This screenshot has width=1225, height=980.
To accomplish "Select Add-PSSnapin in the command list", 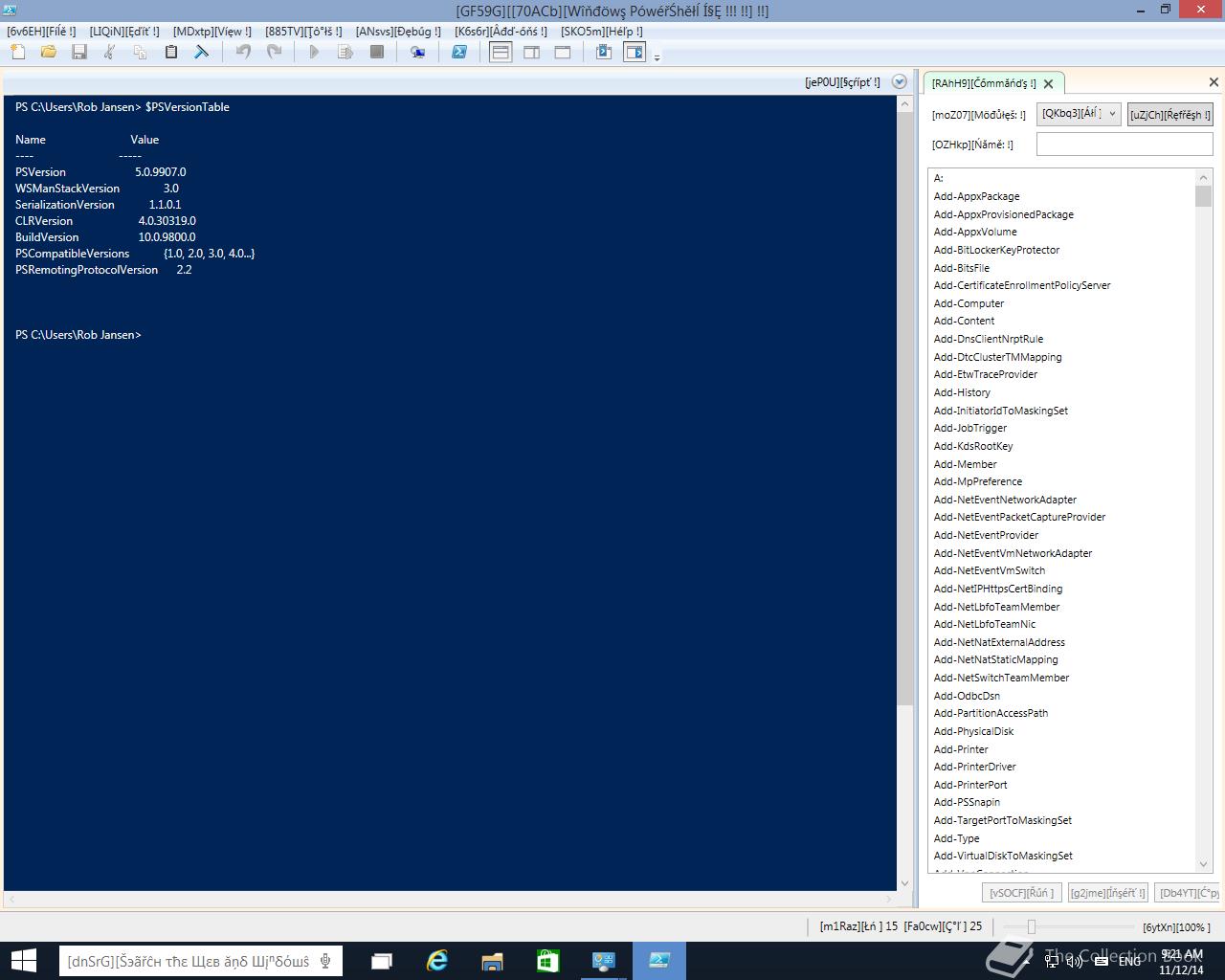I will click(967, 802).
